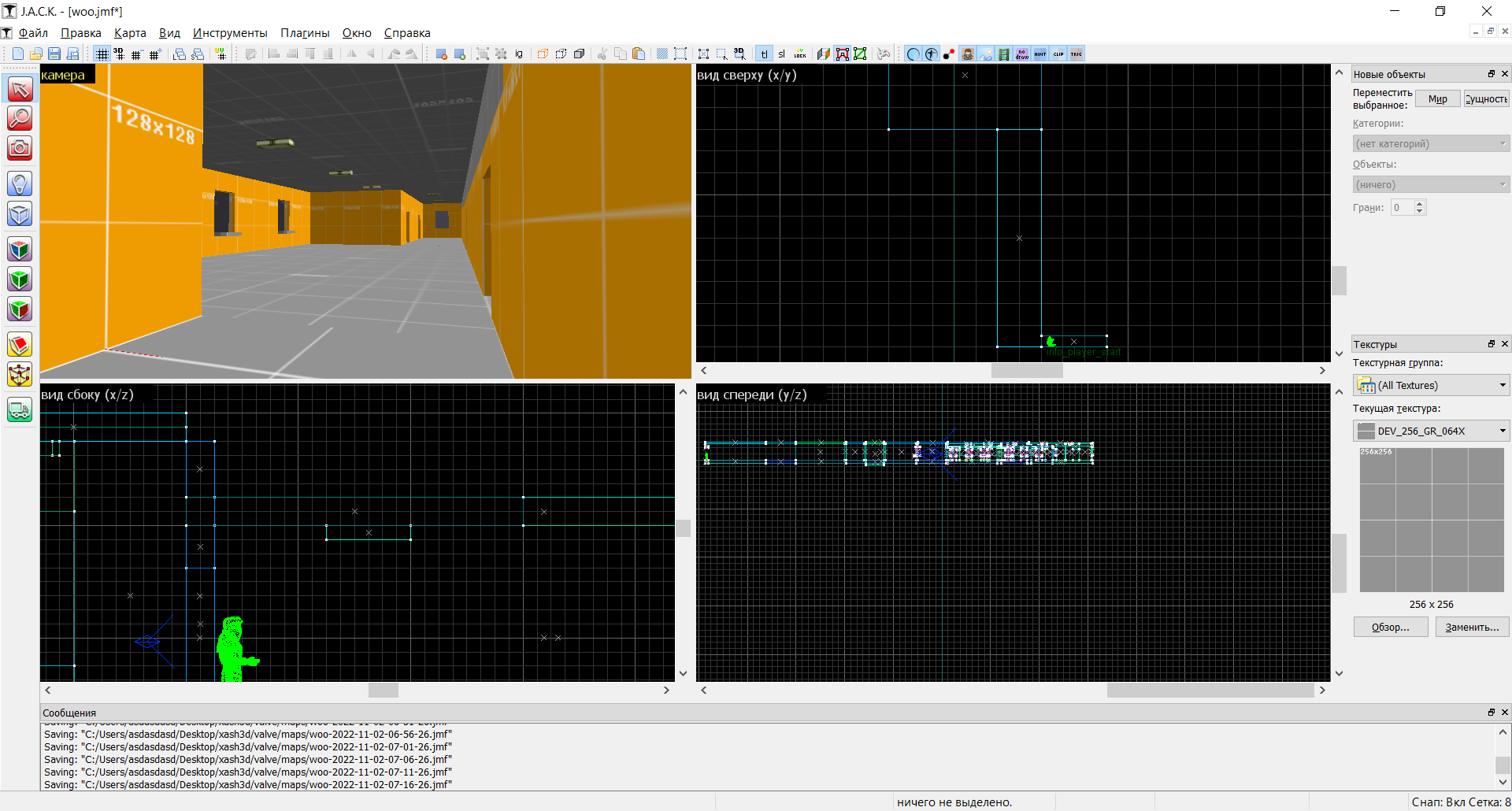Select the Block creation tool

pos(20,213)
